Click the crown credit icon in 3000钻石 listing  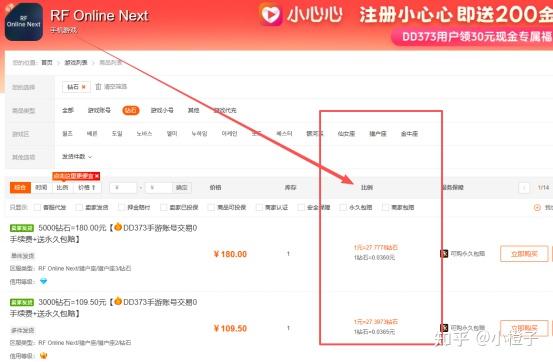pyautogui.click(x=43, y=355)
